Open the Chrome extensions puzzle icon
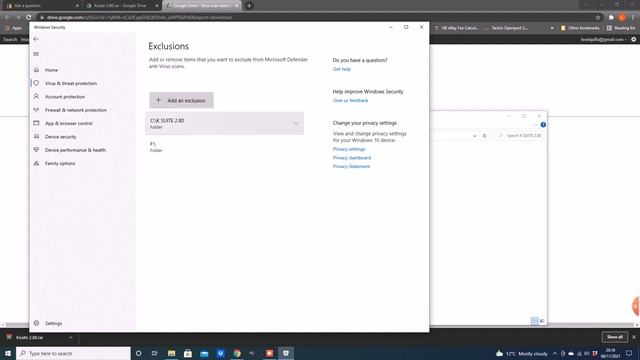Screen dimensions: 640x360 coord(611,18)
